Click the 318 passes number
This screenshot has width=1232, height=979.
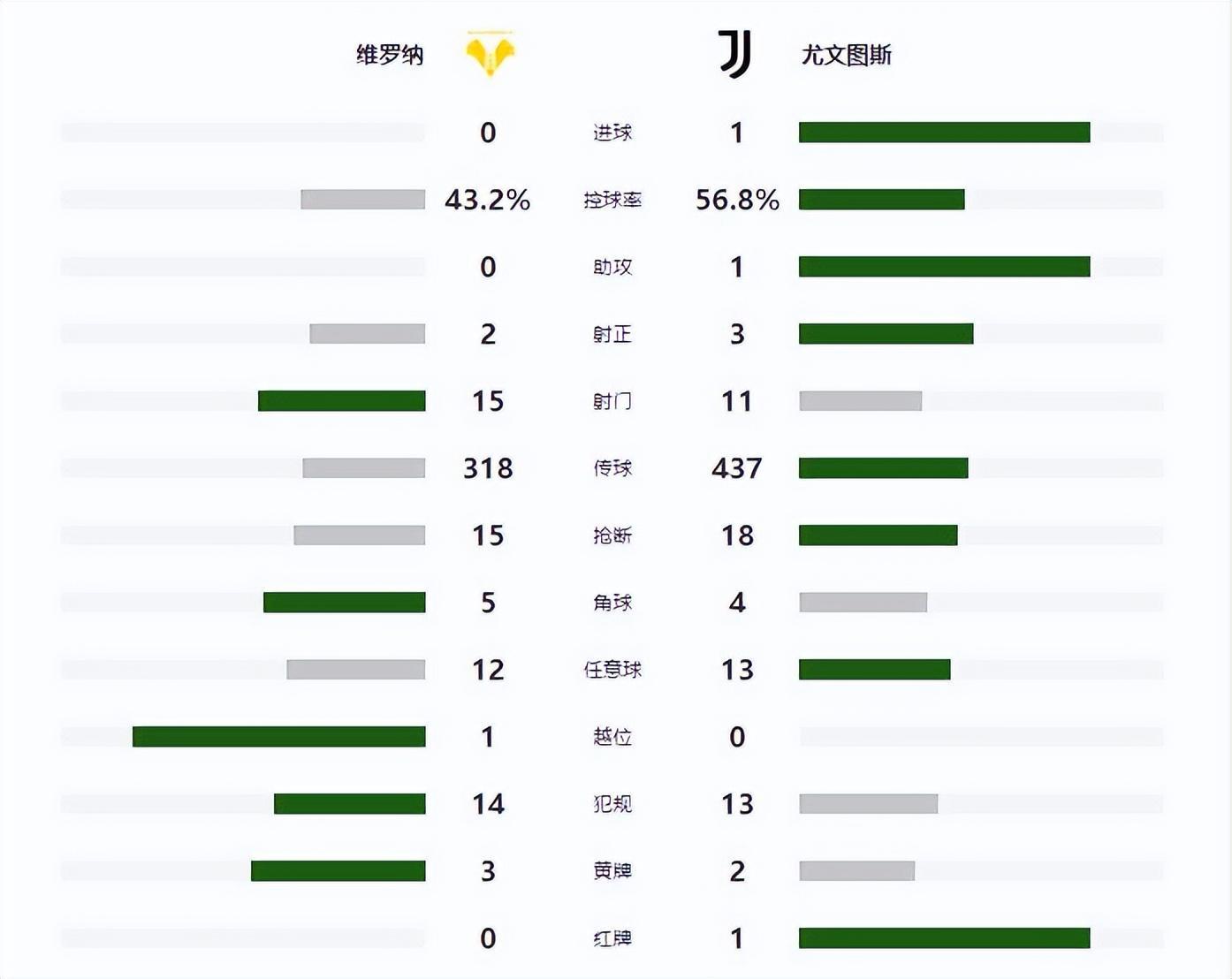click(488, 468)
